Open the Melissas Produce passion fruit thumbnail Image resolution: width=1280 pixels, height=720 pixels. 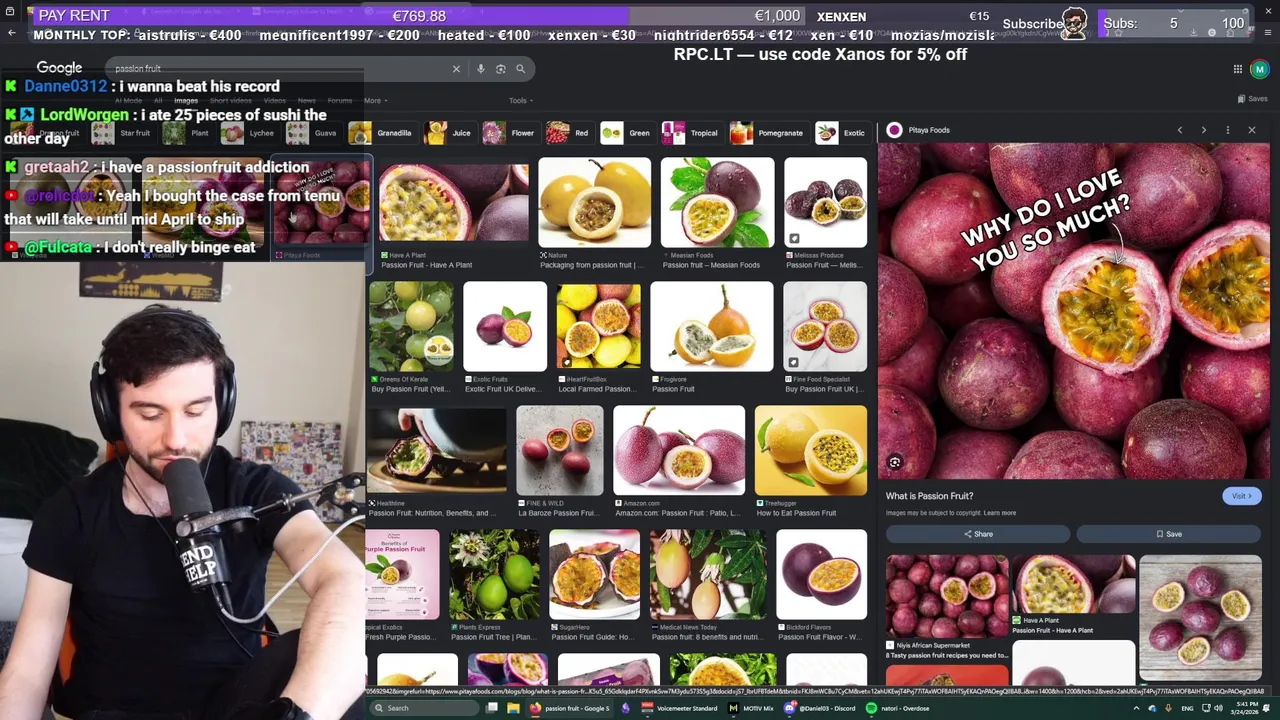click(825, 203)
